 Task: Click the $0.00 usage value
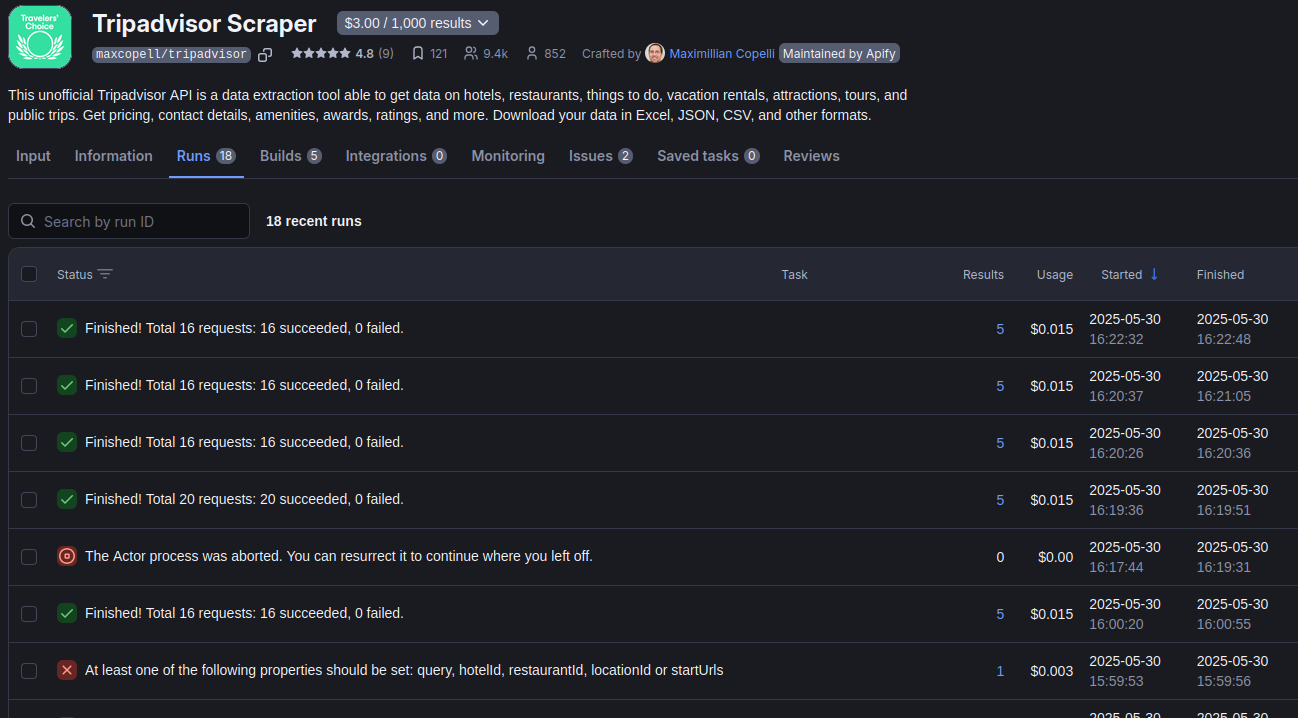point(1055,557)
